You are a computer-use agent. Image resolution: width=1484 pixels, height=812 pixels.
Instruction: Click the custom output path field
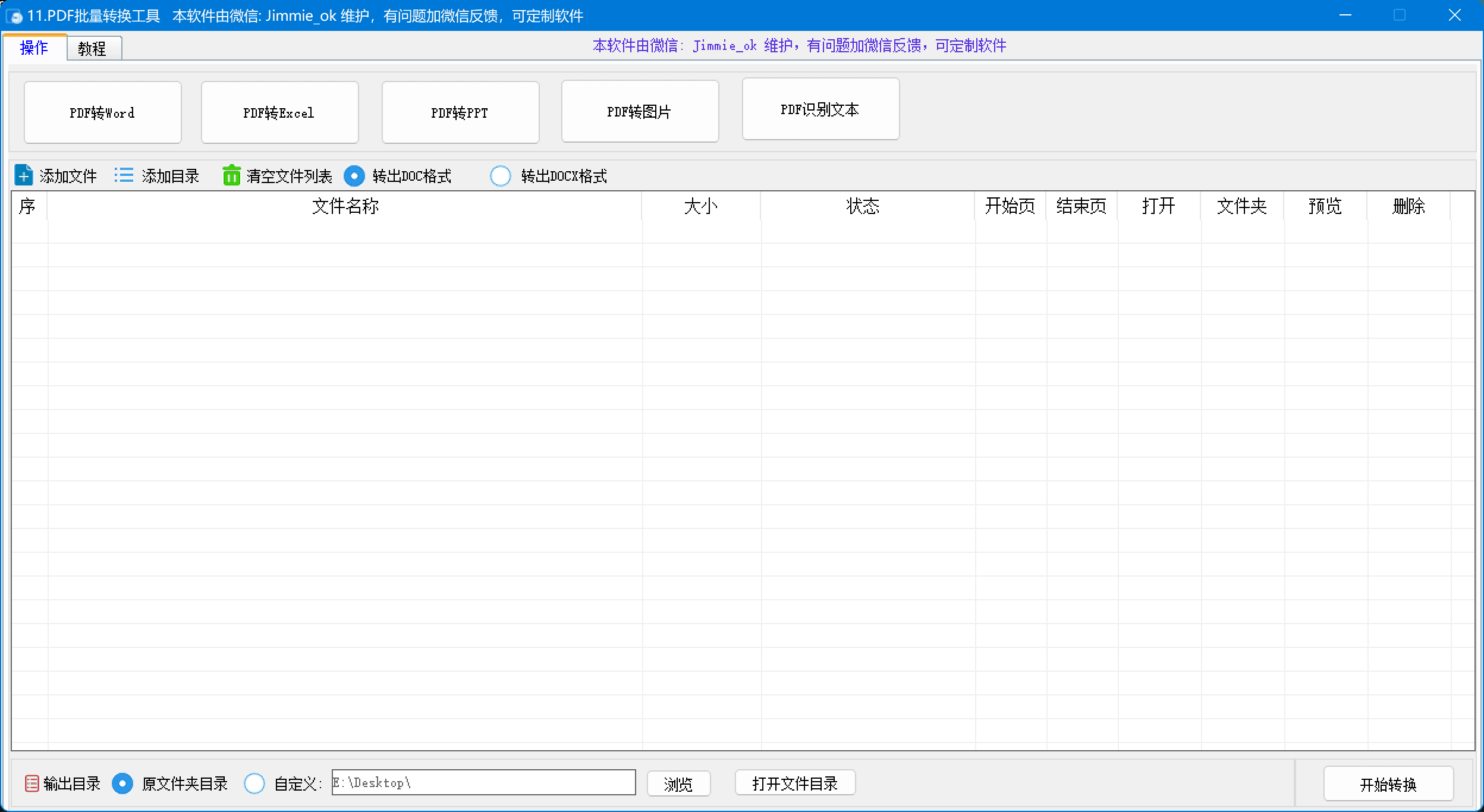[483, 782]
